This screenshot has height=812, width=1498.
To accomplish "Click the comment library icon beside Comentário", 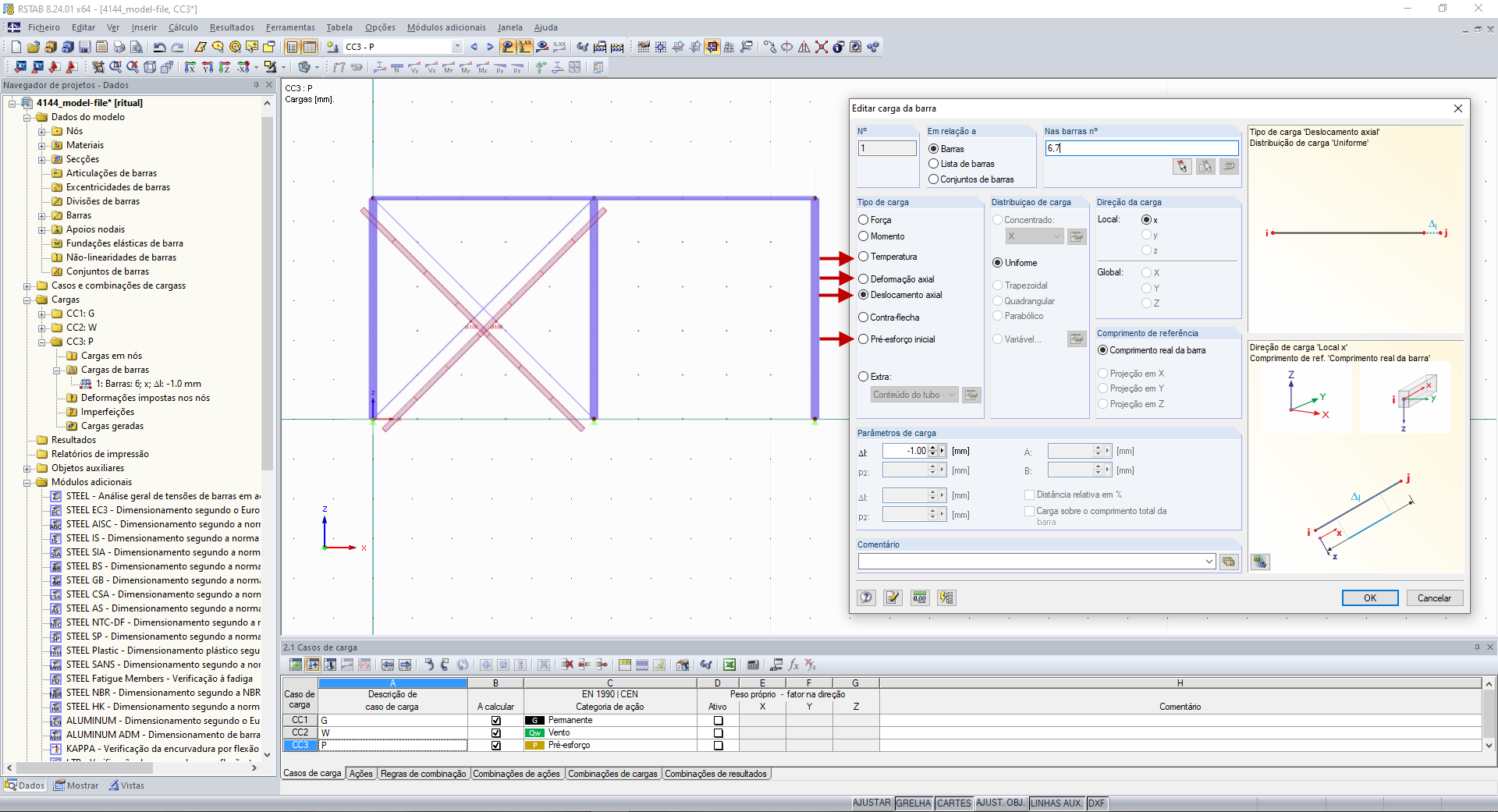I will coord(1229,562).
